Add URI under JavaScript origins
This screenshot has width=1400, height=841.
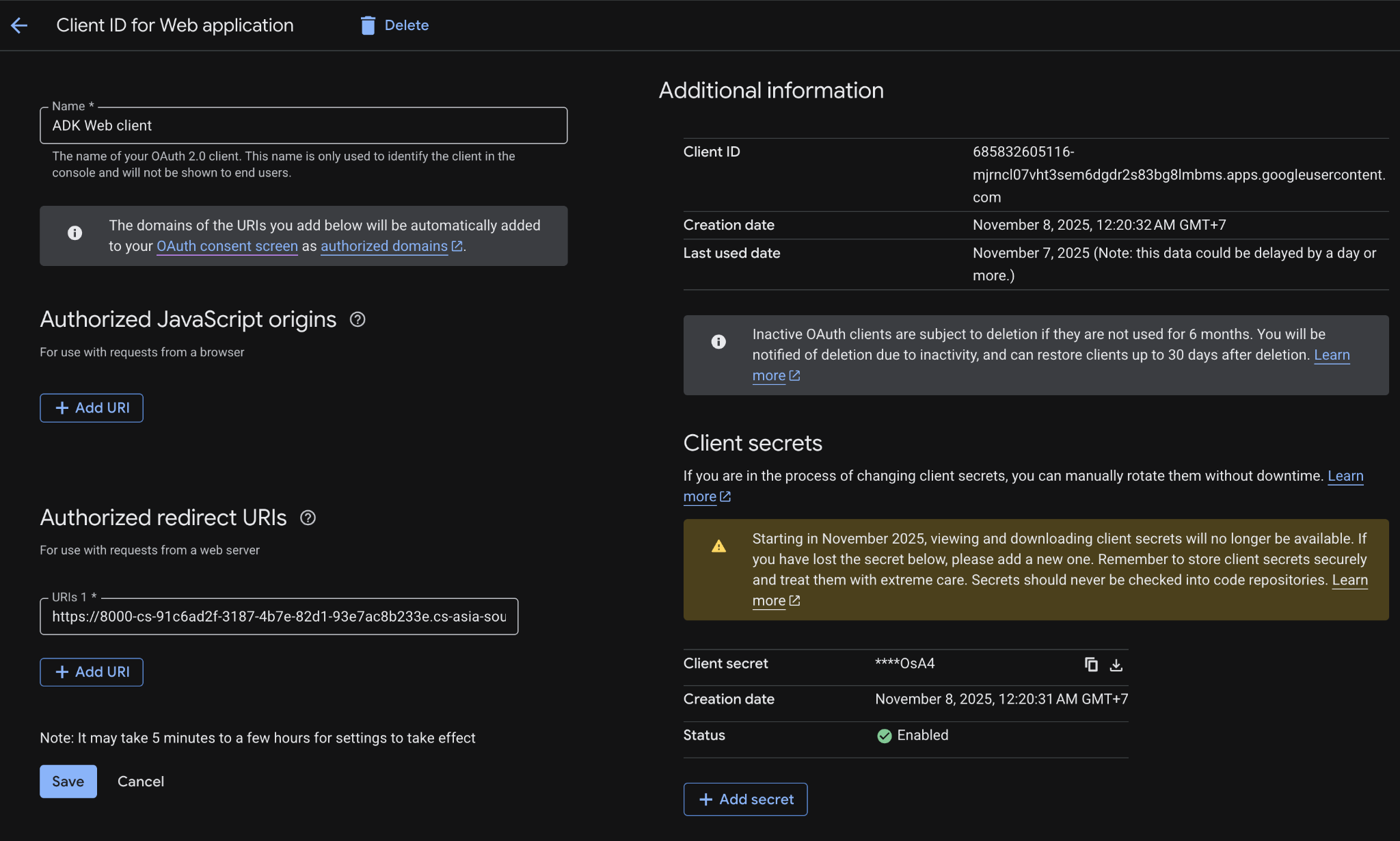pyautogui.click(x=92, y=408)
